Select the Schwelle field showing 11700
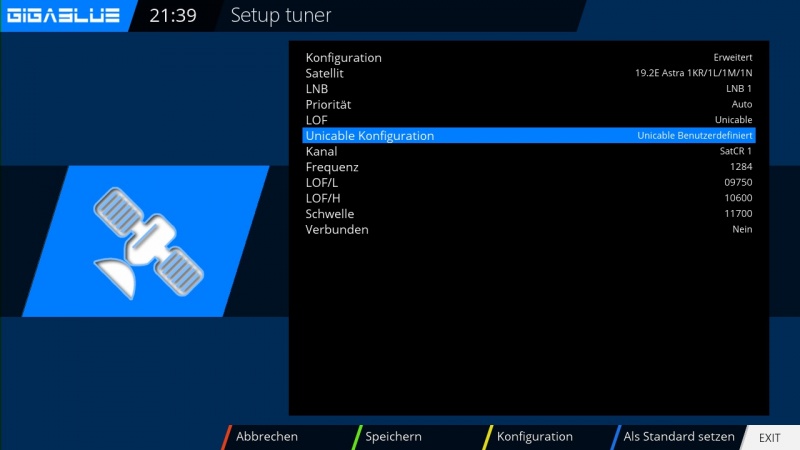Image resolution: width=800 pixels, height=450 pixels. coord(528,214)
